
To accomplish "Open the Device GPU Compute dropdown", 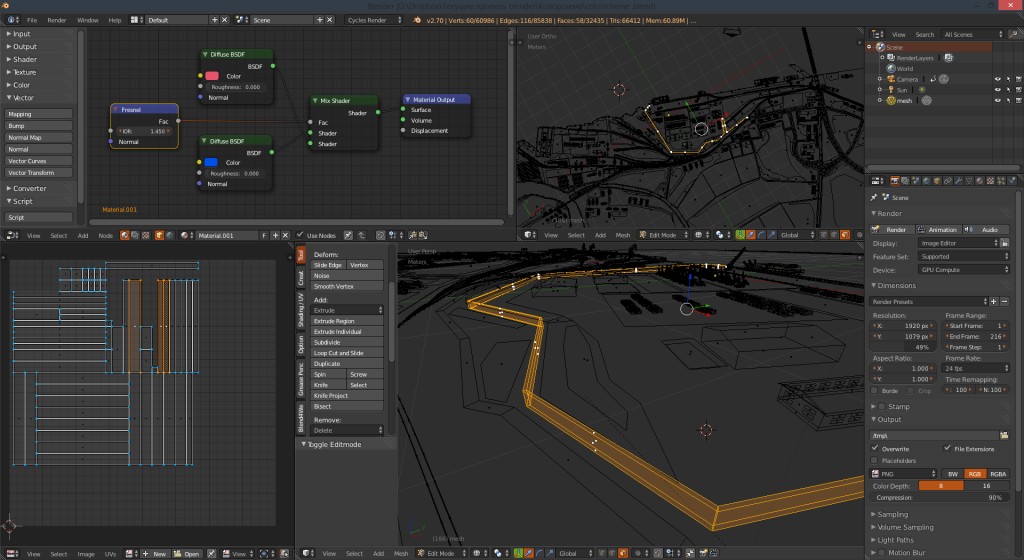I will [963, 270].
